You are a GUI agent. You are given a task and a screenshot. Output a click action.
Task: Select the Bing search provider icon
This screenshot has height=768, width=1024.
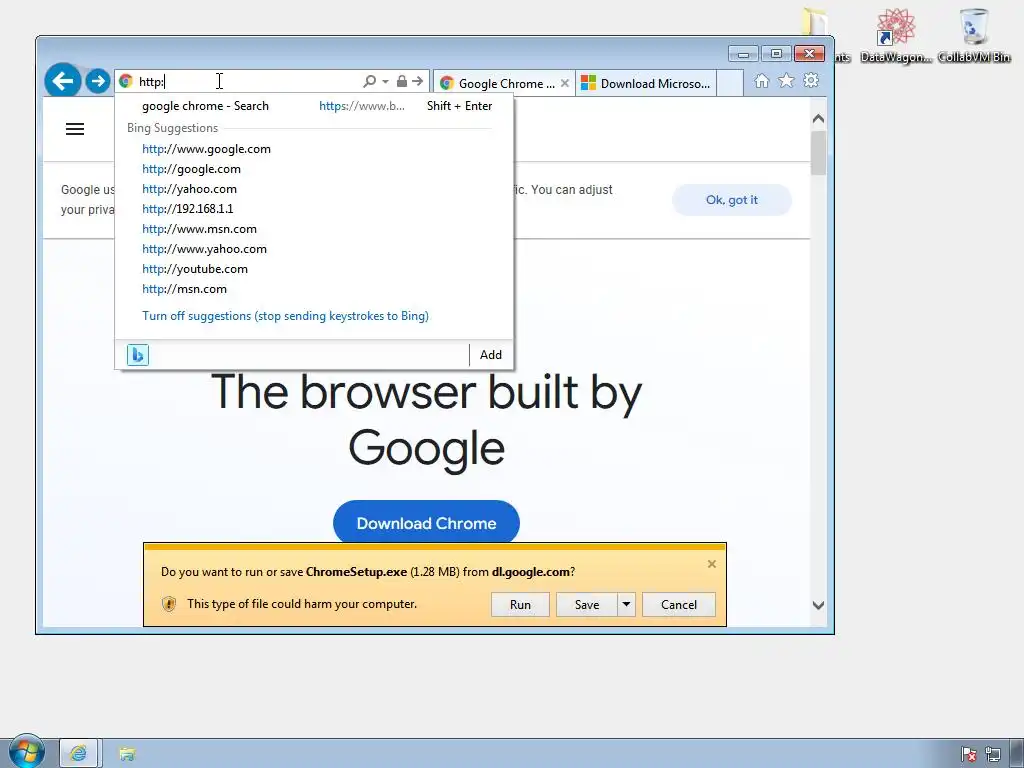click(138, 355)
